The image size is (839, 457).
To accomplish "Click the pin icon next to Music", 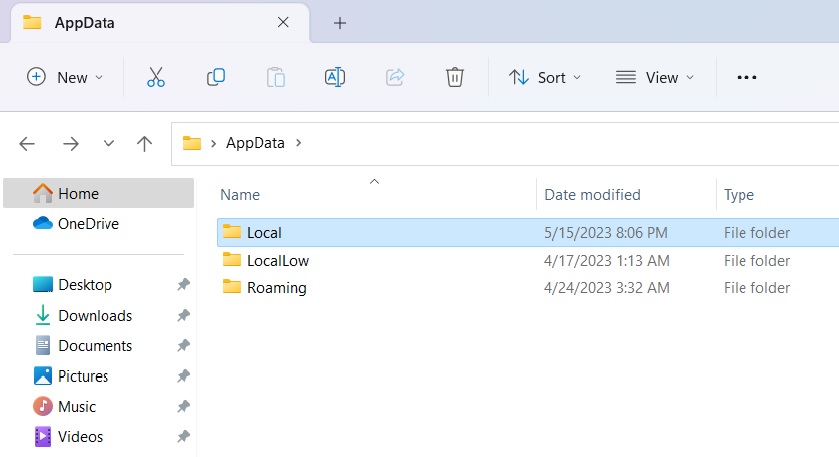I will click(184, 406).
